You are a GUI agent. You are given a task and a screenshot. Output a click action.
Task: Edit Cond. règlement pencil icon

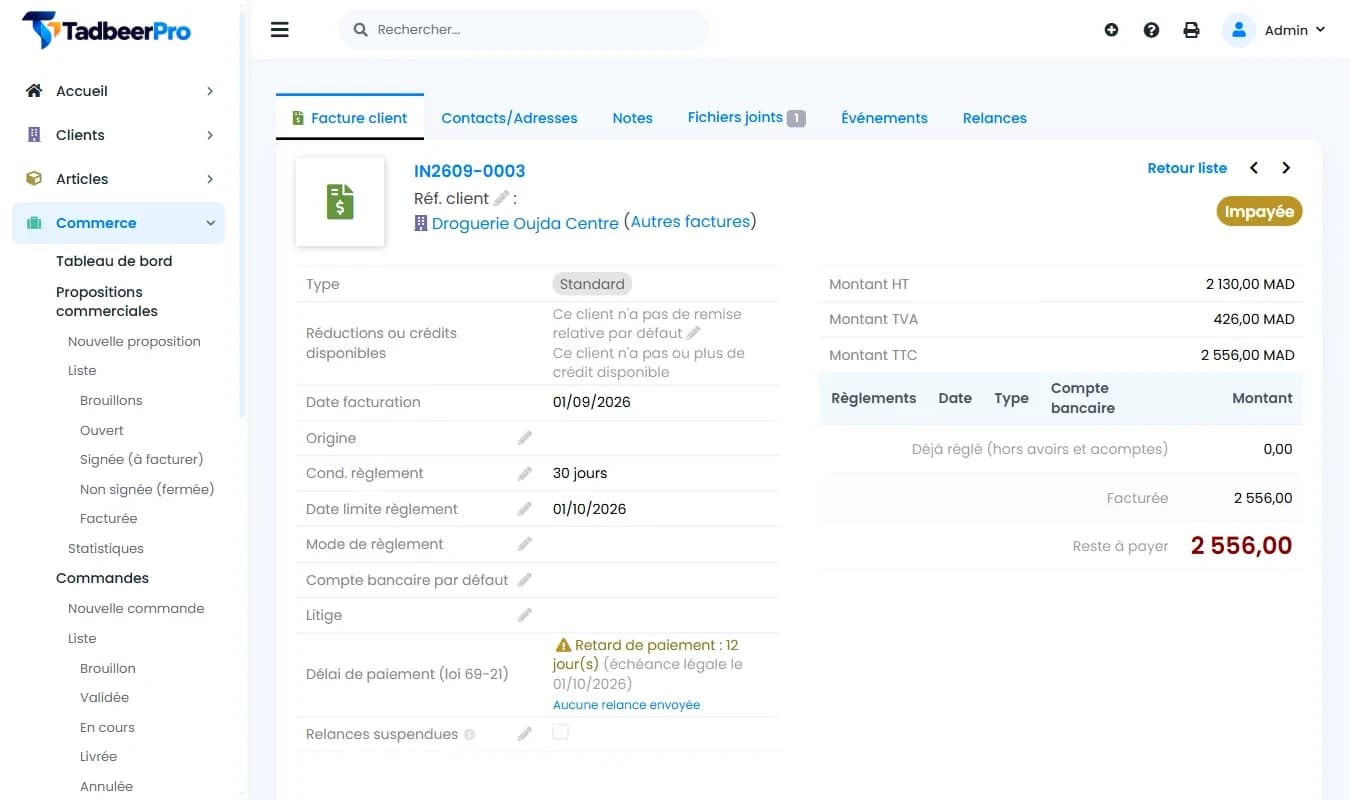click(x=524, y=473)
